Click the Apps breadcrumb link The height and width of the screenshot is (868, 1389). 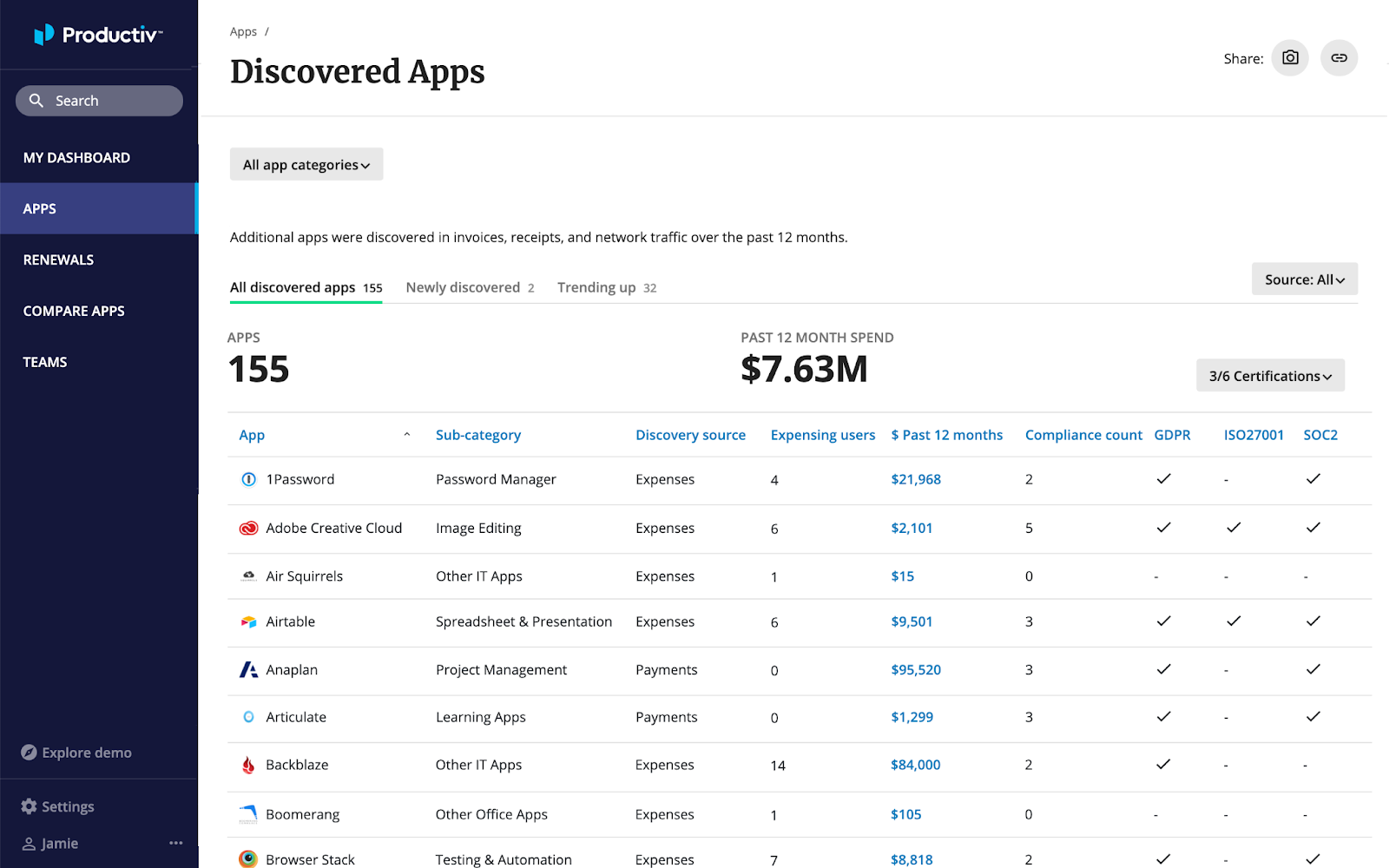[x=242, y=30]
